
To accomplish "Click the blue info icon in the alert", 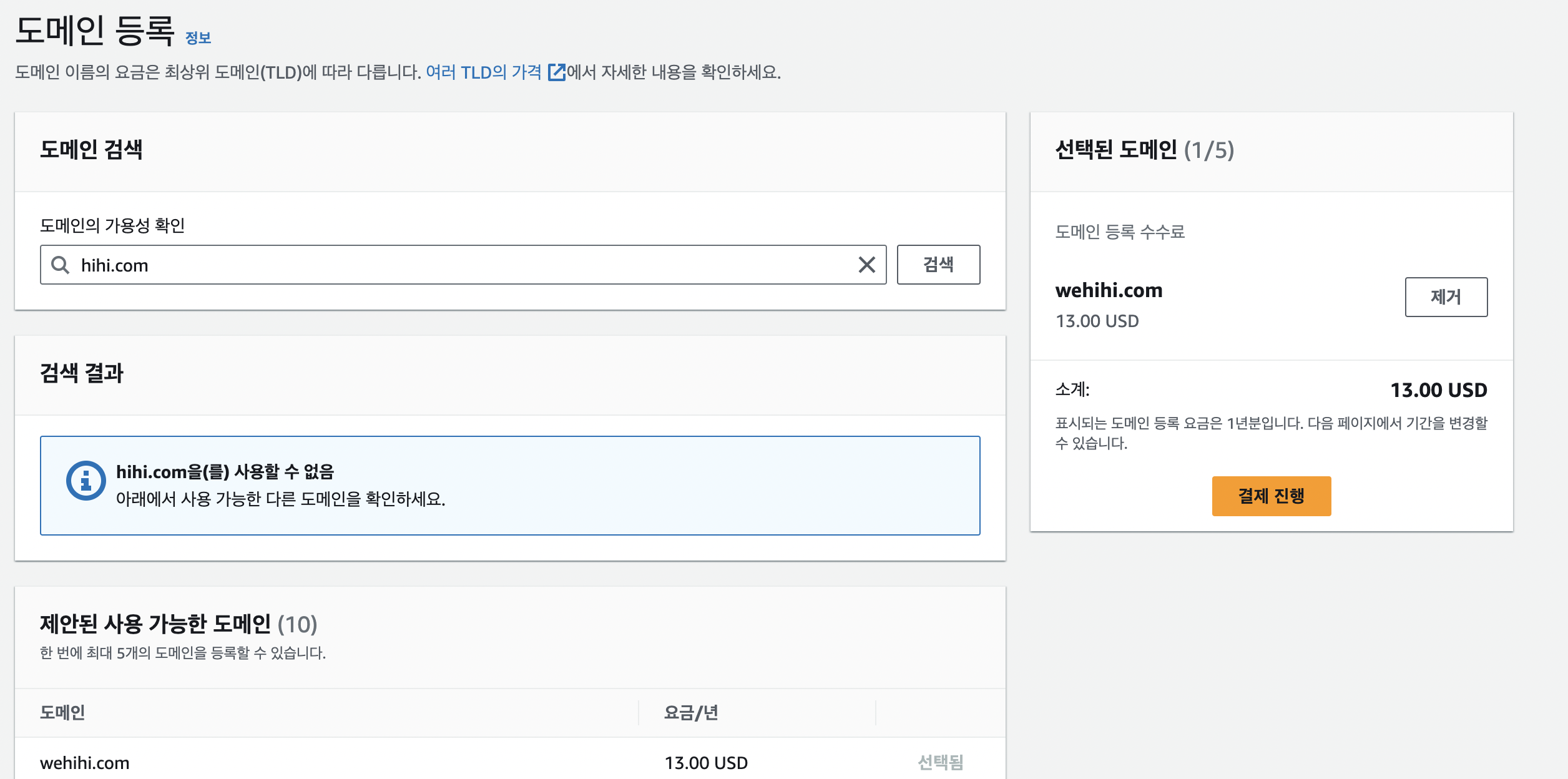I will pyautogui.click(x=86, y=481).
